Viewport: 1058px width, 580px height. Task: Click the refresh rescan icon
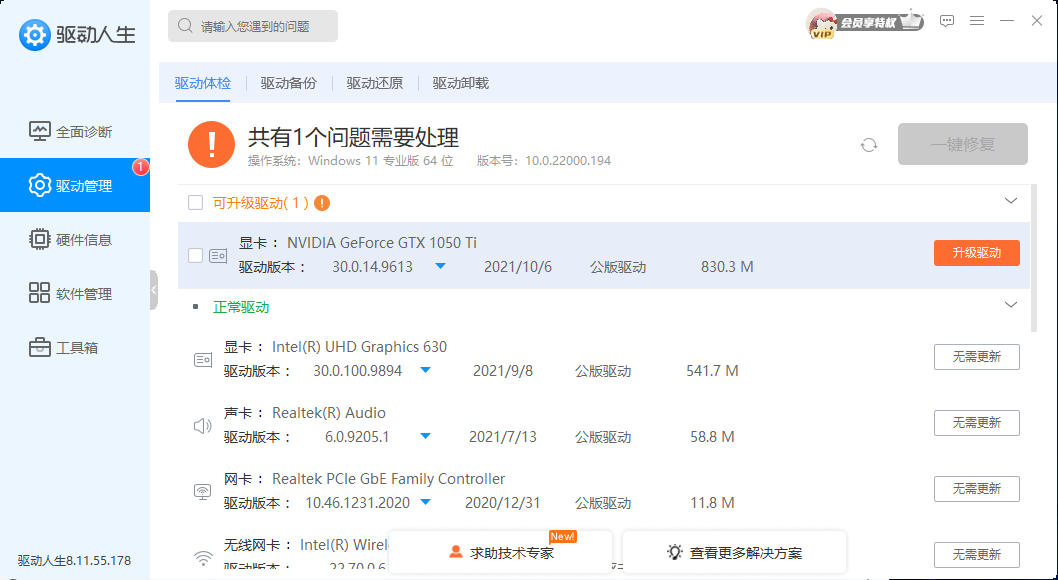[x=869, y=145]
